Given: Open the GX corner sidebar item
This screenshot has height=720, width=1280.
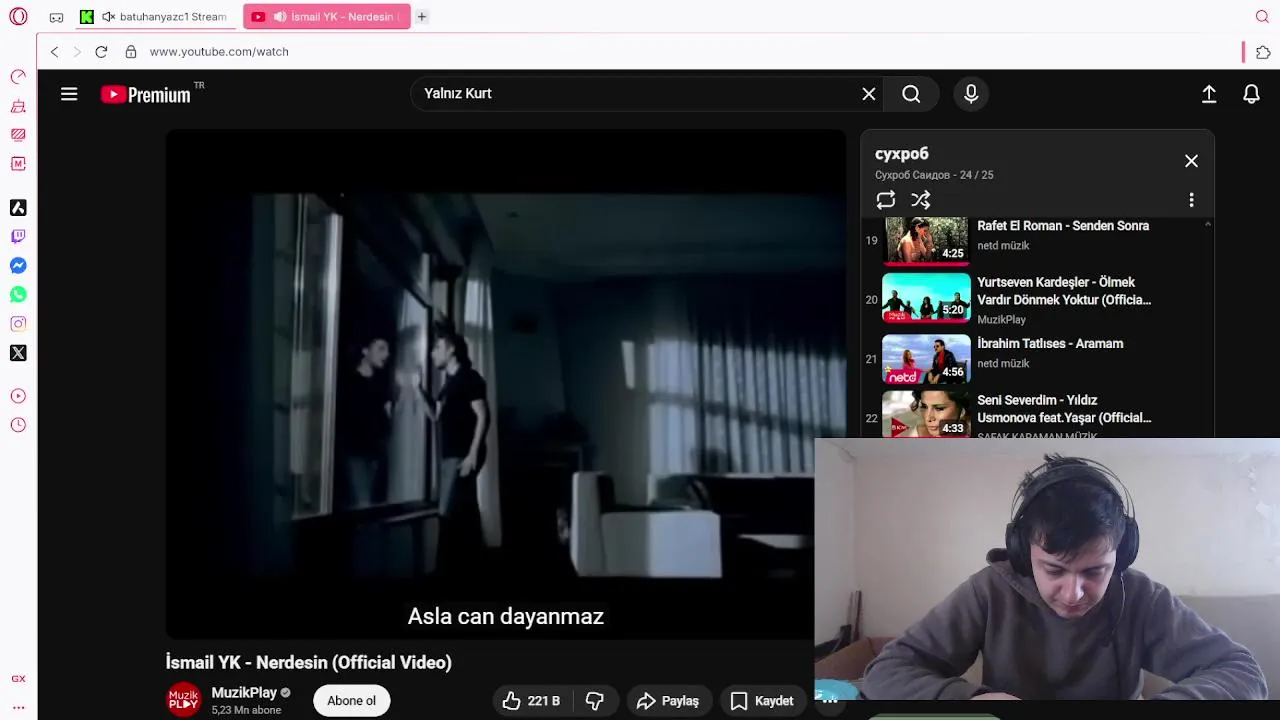Looking at the screenshot, I should coord(18,679).
